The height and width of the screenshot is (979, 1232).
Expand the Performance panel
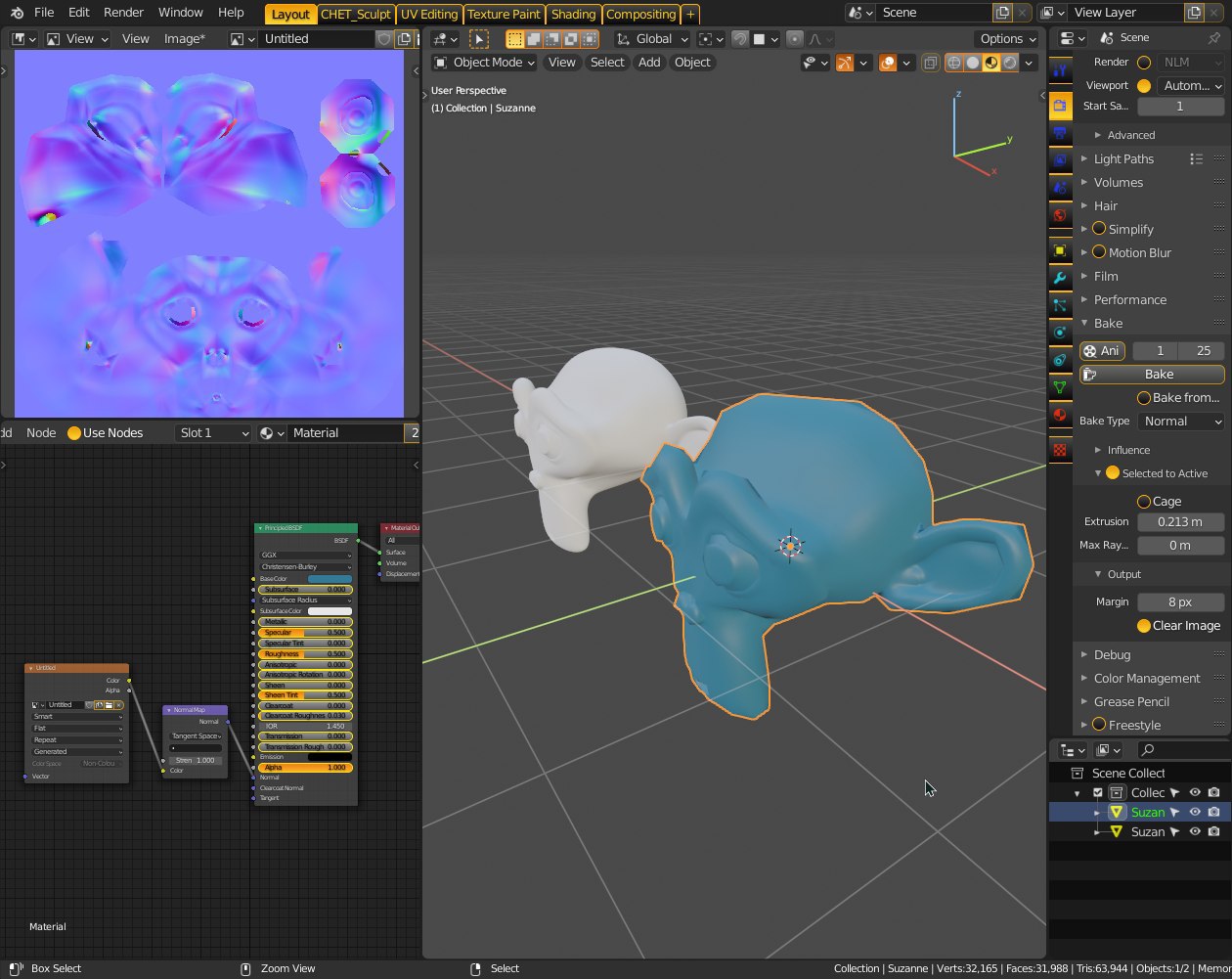click(x=1130, y=299)
